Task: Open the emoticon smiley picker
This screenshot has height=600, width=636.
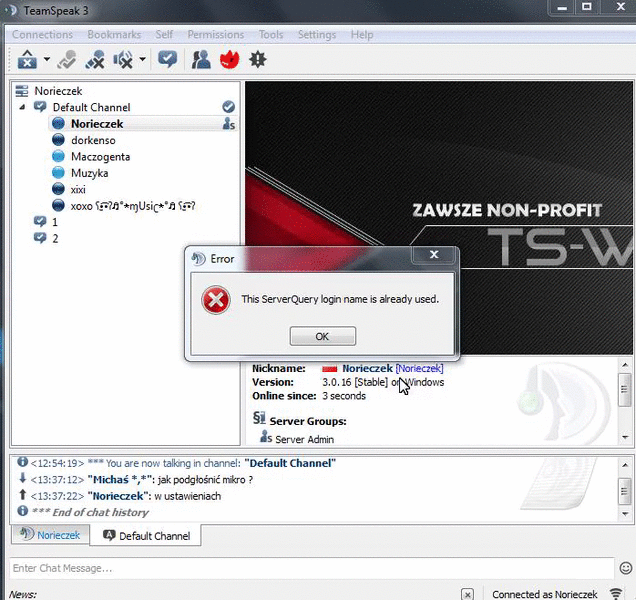Action: pos(625,568)
